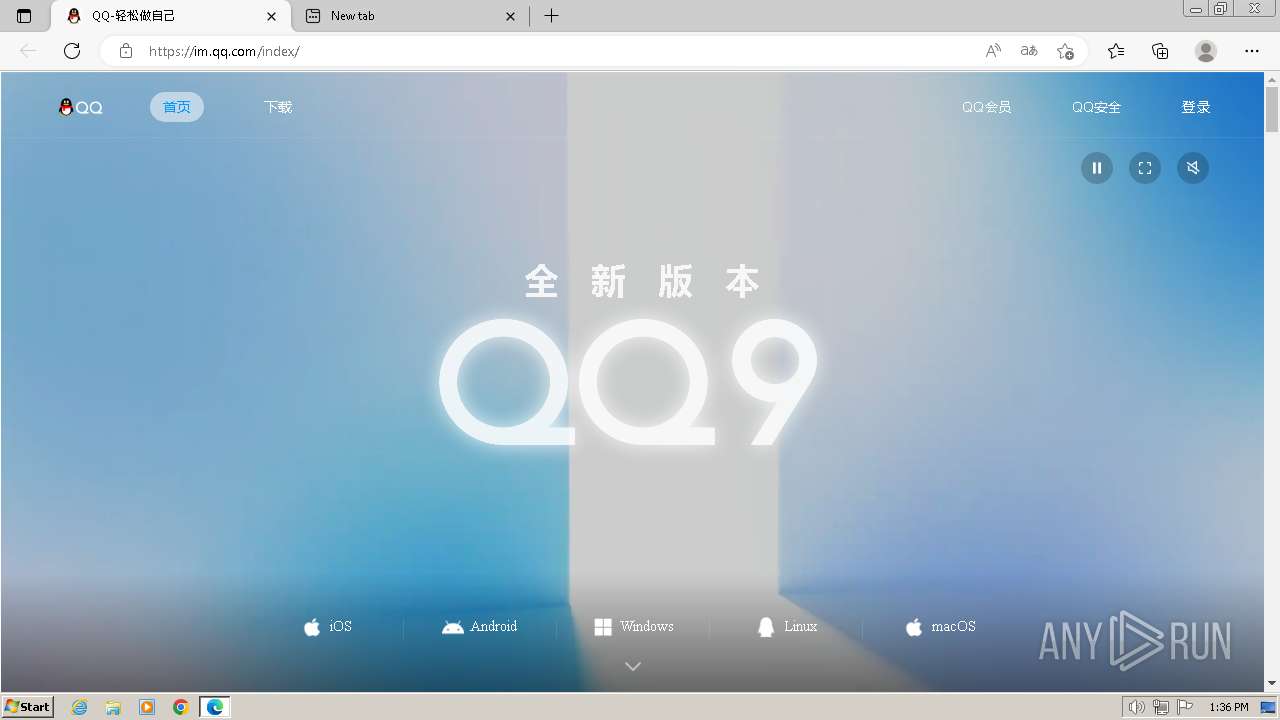The width and height of the screenshot is (1280, 720).
Task: Add this page to favorites
Action: point(1065,51)
